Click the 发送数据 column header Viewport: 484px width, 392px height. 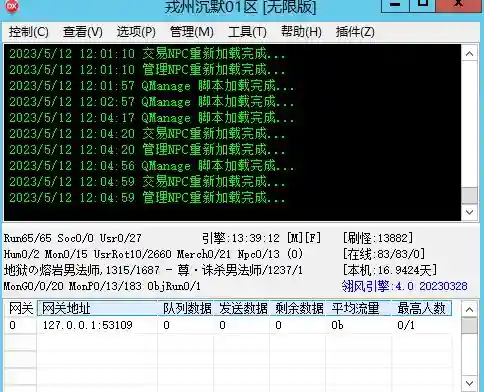point(242,308)
